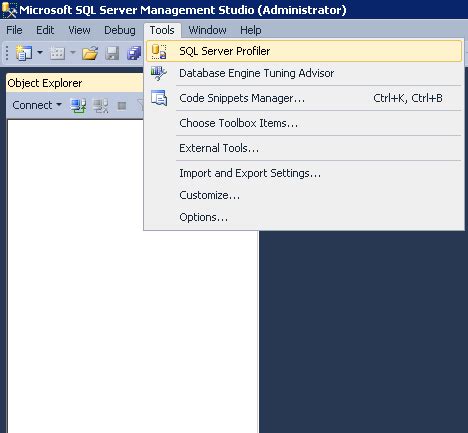468x433 pixels.
Task: Close the open Tools menu
Action: (x=162, y=30)
